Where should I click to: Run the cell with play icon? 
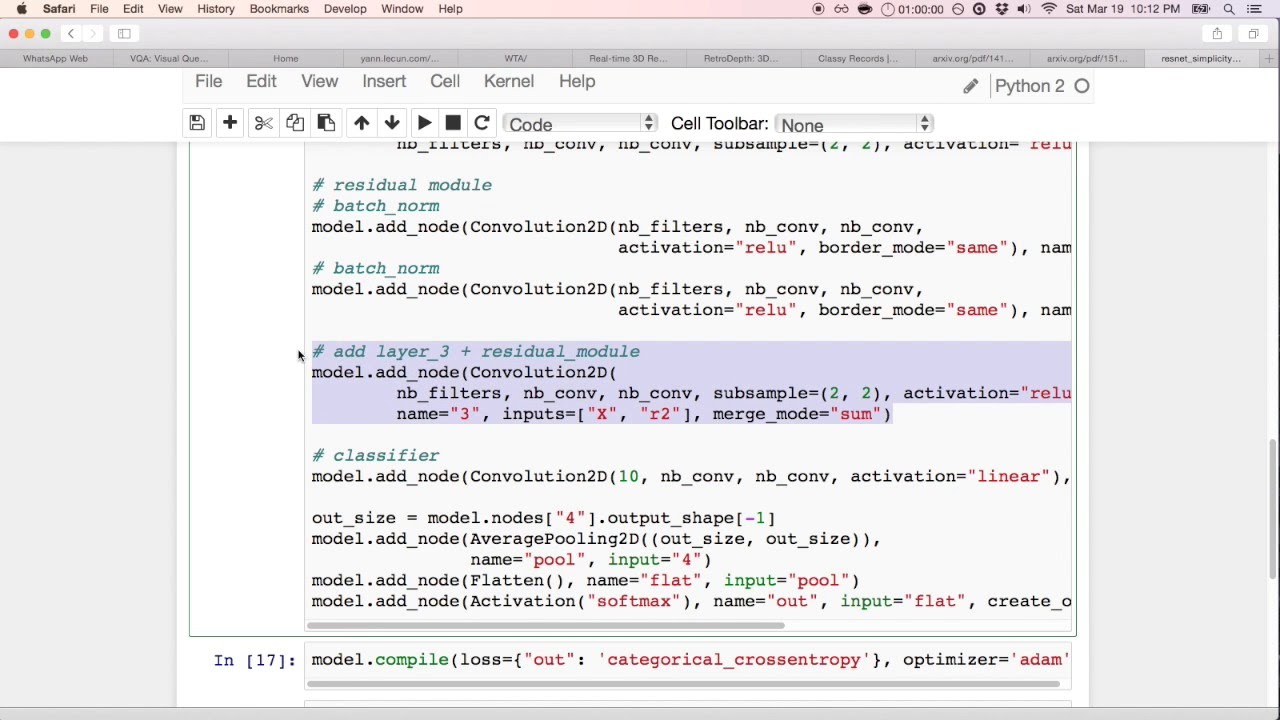tap(424, 123)
